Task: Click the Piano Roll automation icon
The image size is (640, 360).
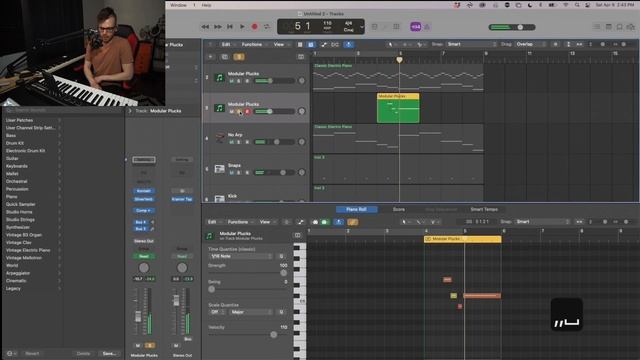Action: 301,222
